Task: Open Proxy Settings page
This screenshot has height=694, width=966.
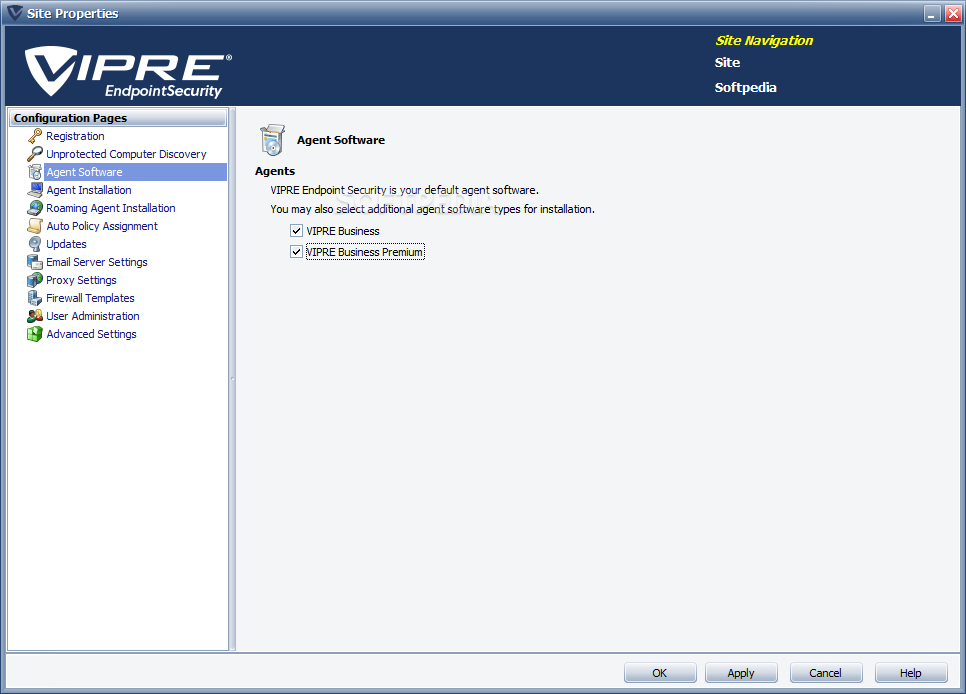Action: [x=81, y=280]
